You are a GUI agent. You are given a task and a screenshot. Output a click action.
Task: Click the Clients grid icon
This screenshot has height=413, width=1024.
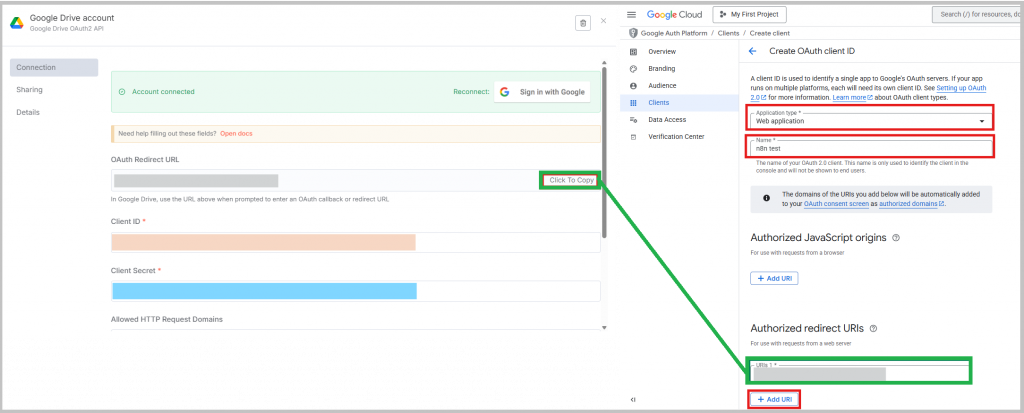633,103
